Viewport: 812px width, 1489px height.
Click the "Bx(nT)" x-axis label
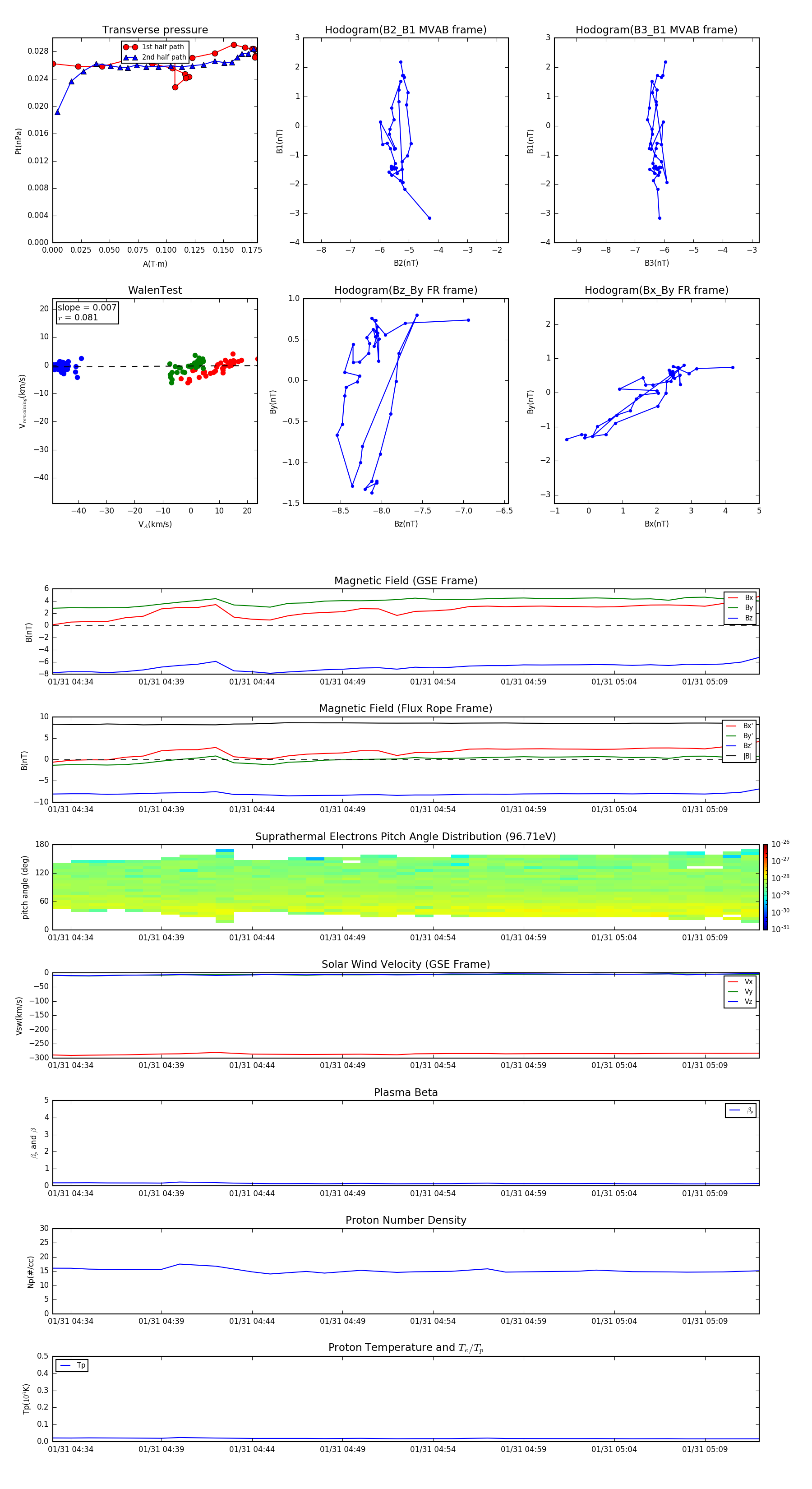(x=656, y=524)
